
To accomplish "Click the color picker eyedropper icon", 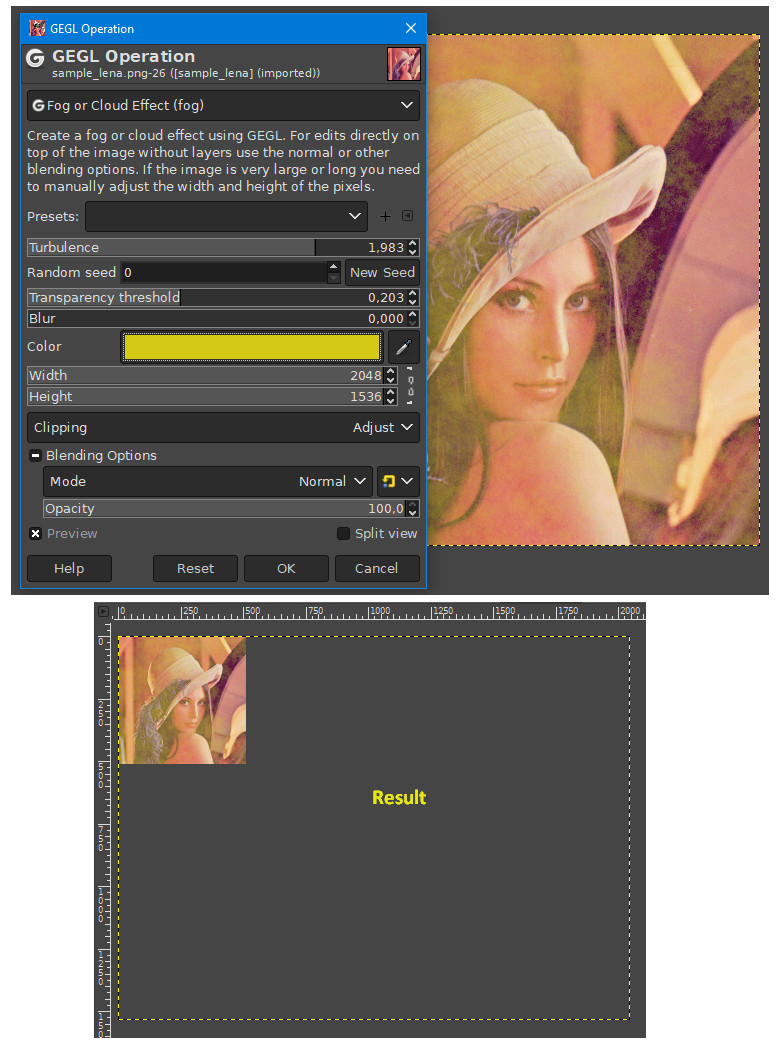I will pos(404,347).
